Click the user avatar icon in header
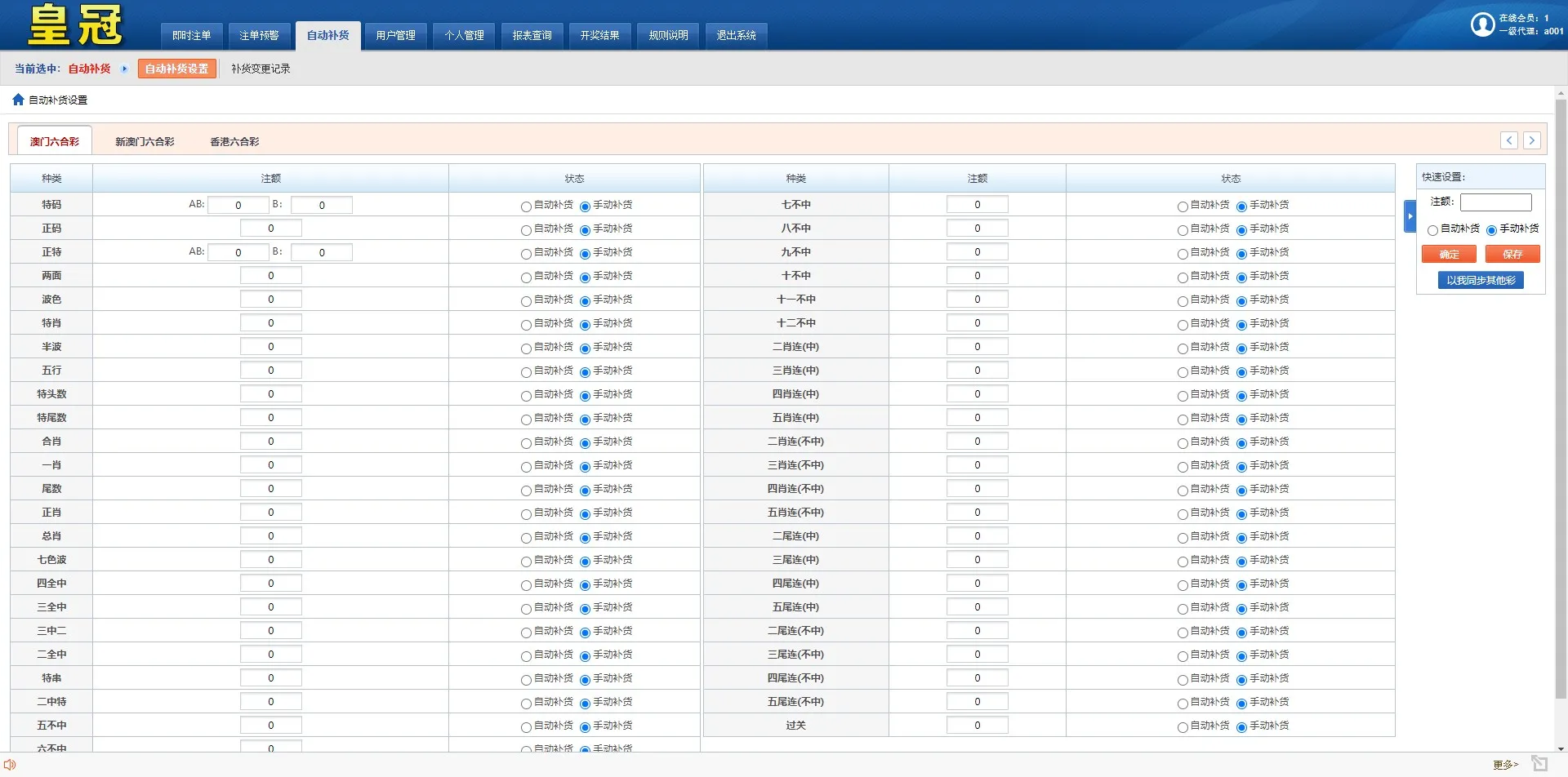 1482,24
